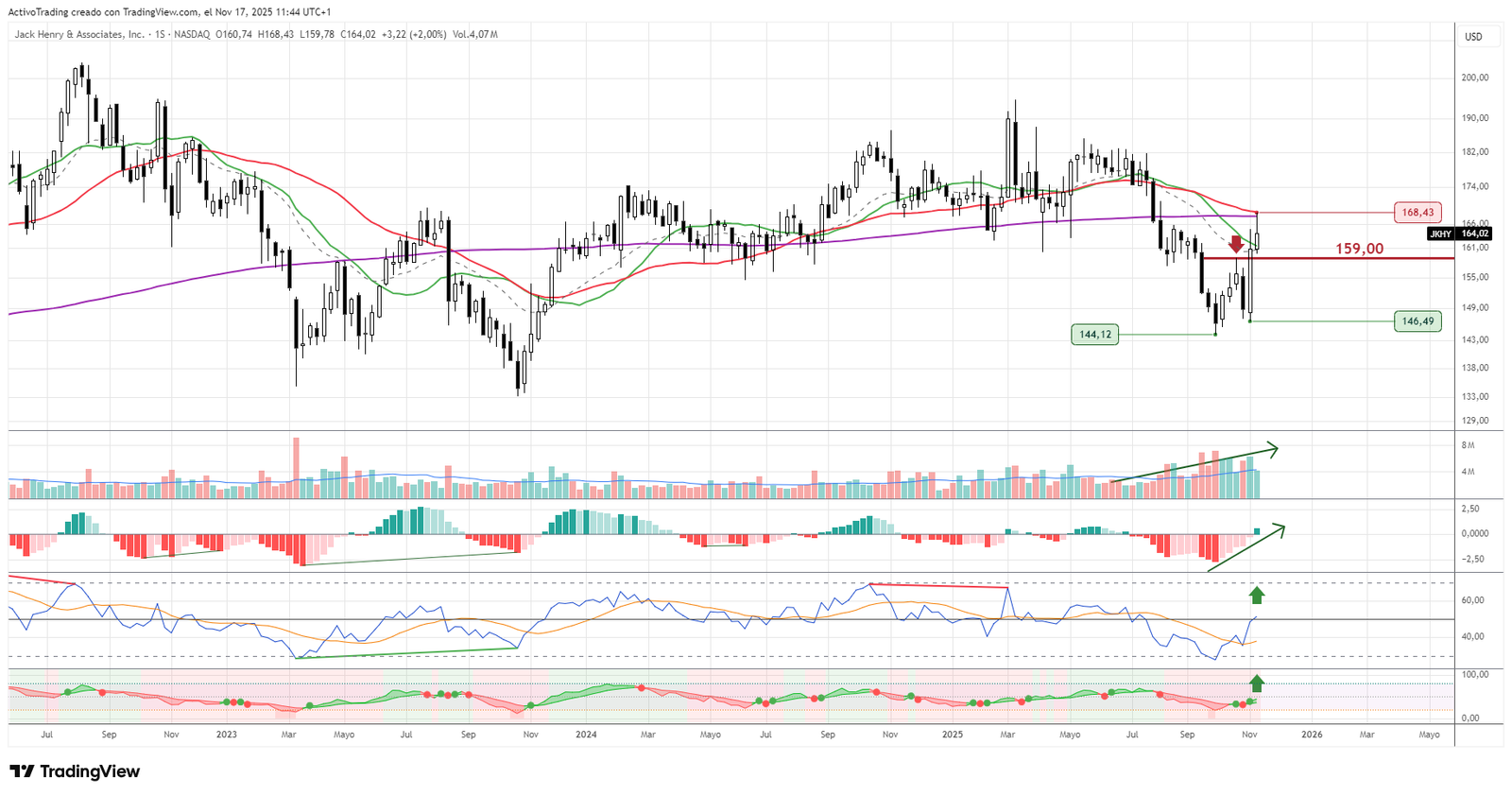
Task: Click the green up arrow in bottom oscillator panel
Action: coord(1256,683)
